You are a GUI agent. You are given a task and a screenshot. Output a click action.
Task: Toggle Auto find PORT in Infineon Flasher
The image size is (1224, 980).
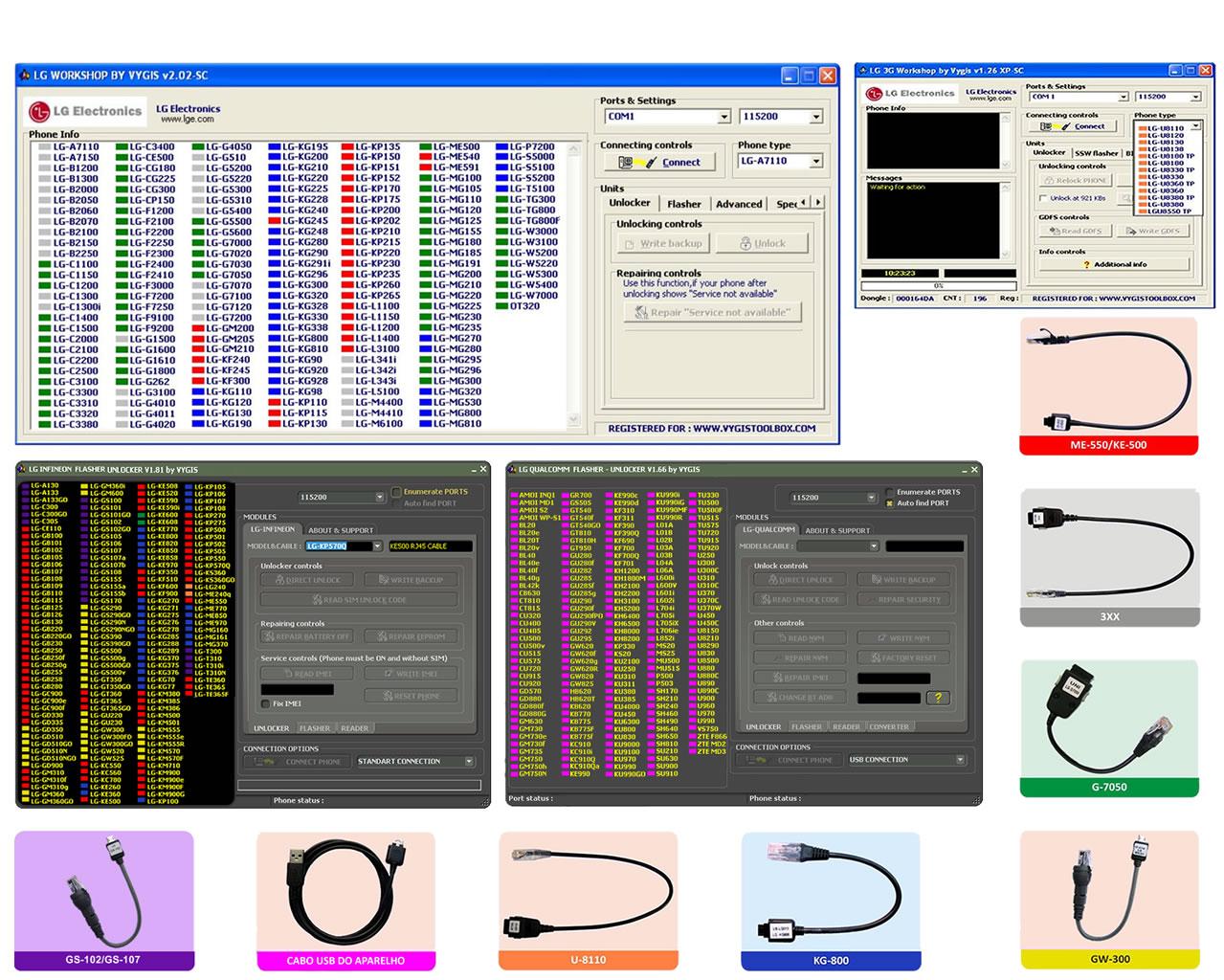pos(396,503)
